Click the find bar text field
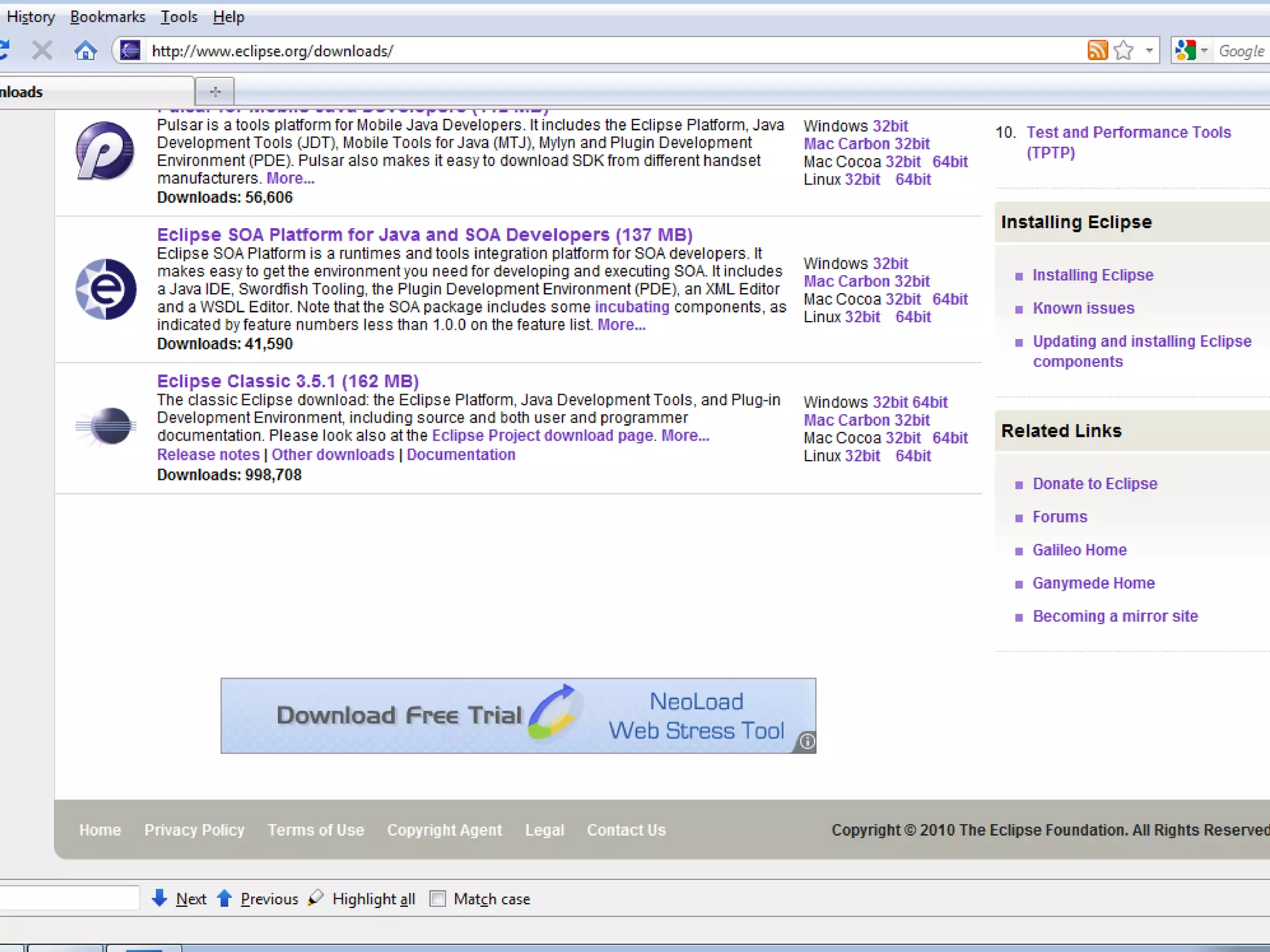This screenshot has height=952, width=1270. pyautogui.click(x=68, y=898)
